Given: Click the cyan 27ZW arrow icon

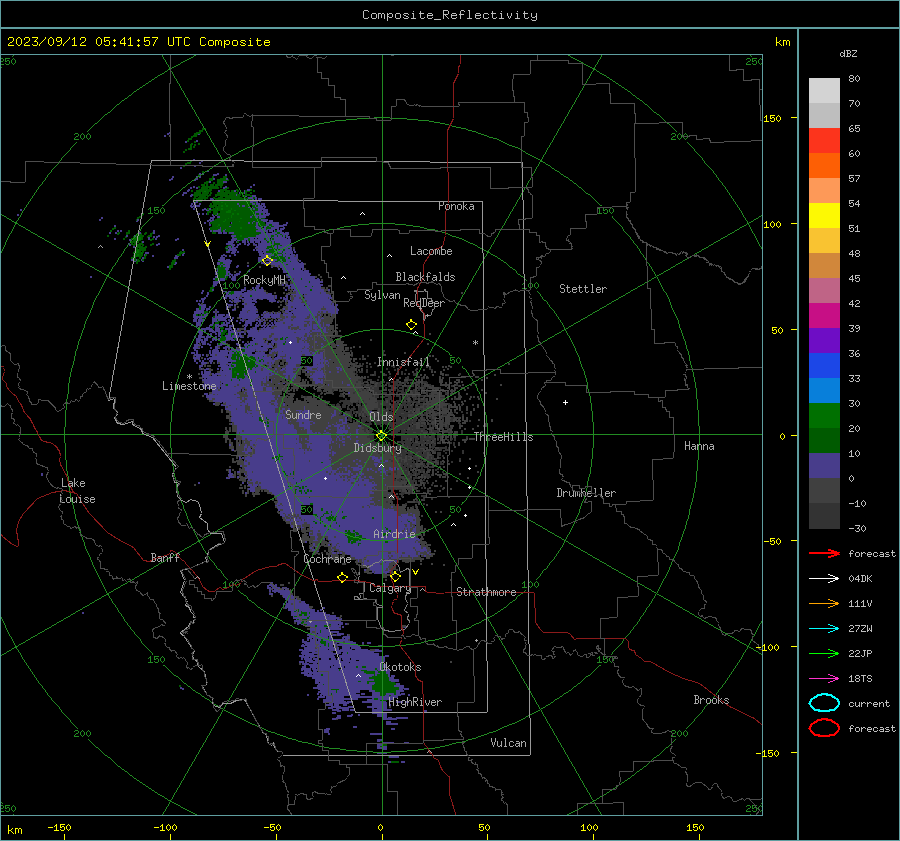Looking at the screenshot, I should (824, 629).
